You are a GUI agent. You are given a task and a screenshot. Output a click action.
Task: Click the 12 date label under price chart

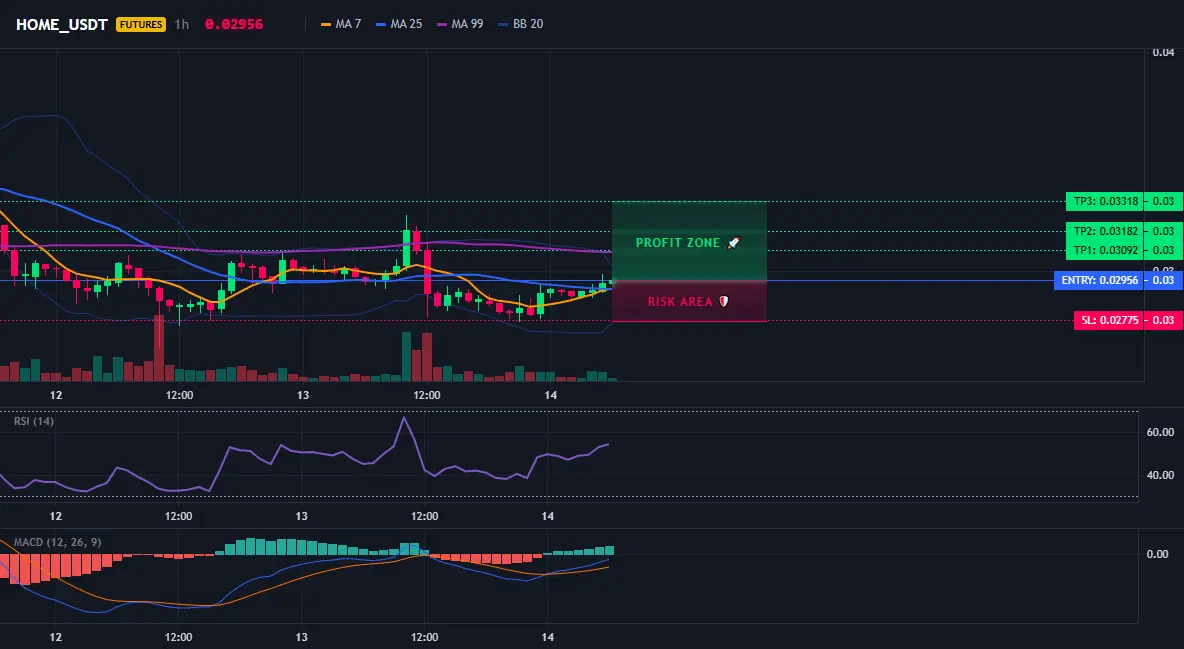point(56,395)
